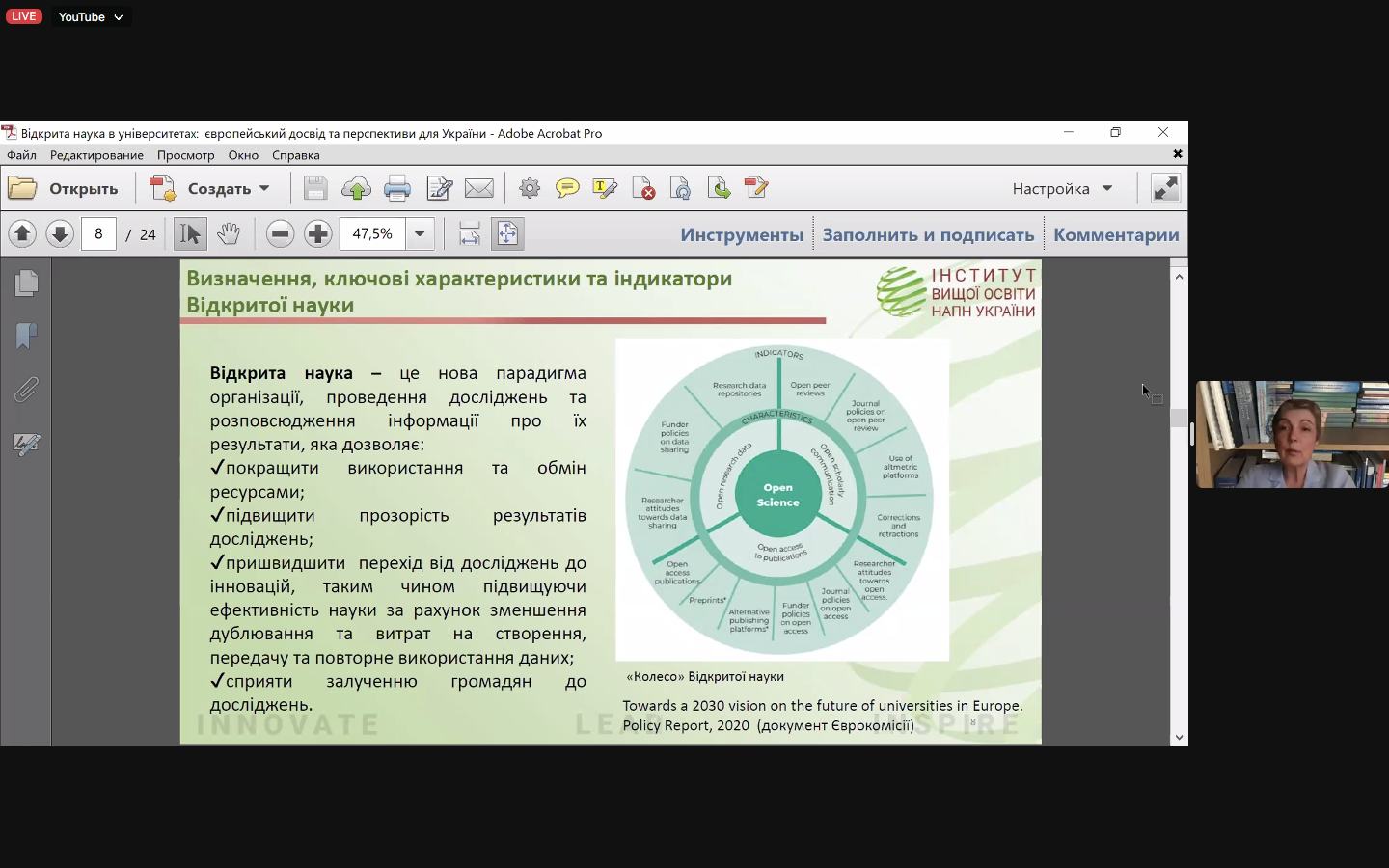This screenshot has width=1389, height=868.
Task: Click the email envelope icon
Action: click(x=479, y=189)
